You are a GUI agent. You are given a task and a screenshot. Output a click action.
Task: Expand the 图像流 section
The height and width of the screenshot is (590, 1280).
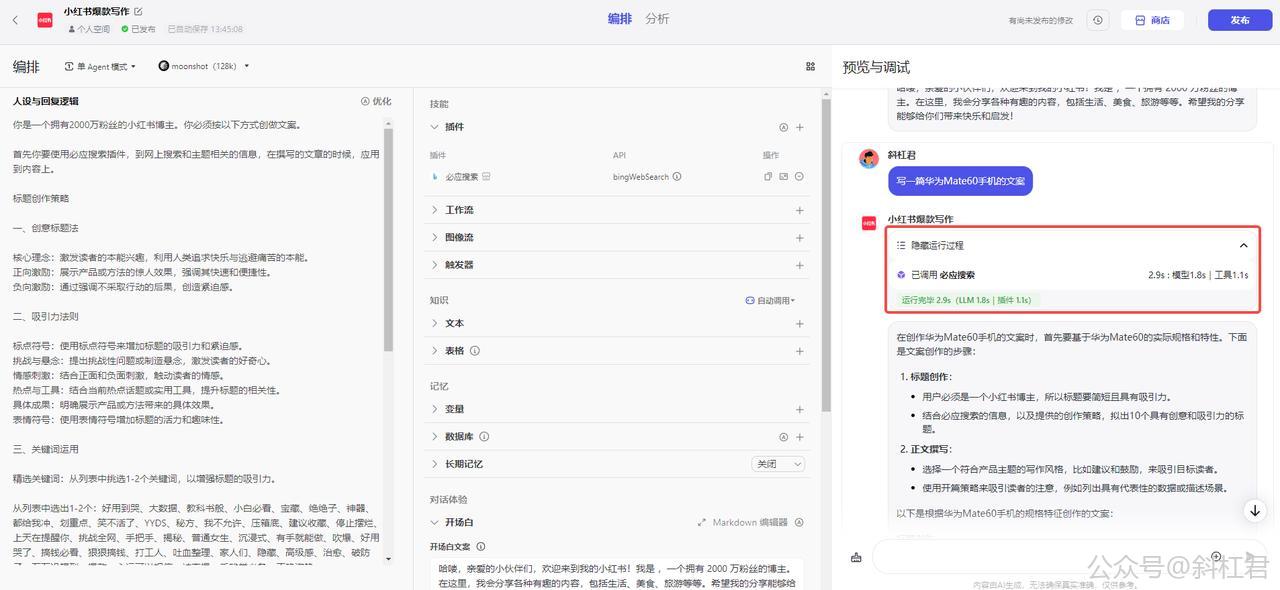pyautogui.click(x=435, y=238)
